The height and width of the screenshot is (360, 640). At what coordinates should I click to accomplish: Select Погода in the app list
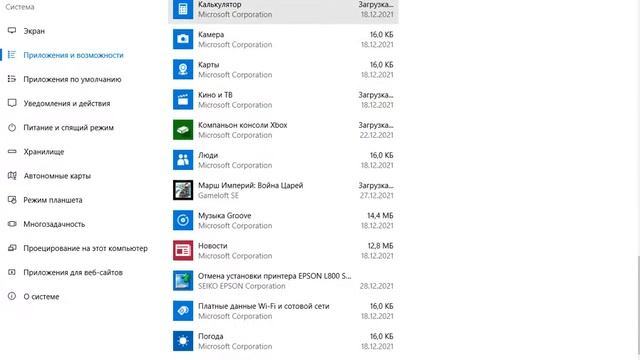tap(283, 341)
